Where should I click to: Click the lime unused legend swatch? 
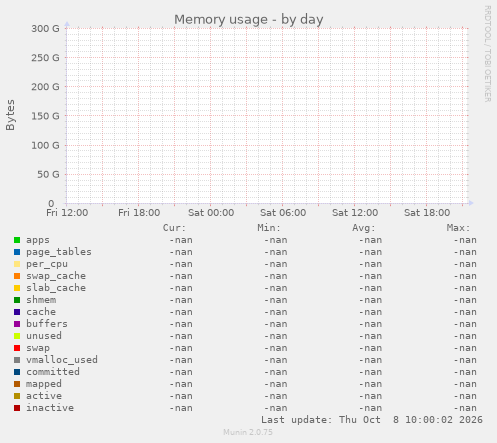17,336
